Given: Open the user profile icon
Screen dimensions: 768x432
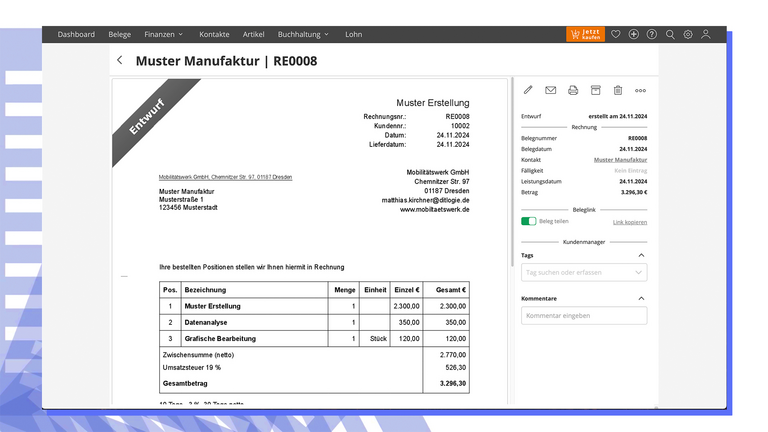Looking at the screenshot, I should (706, 34).
